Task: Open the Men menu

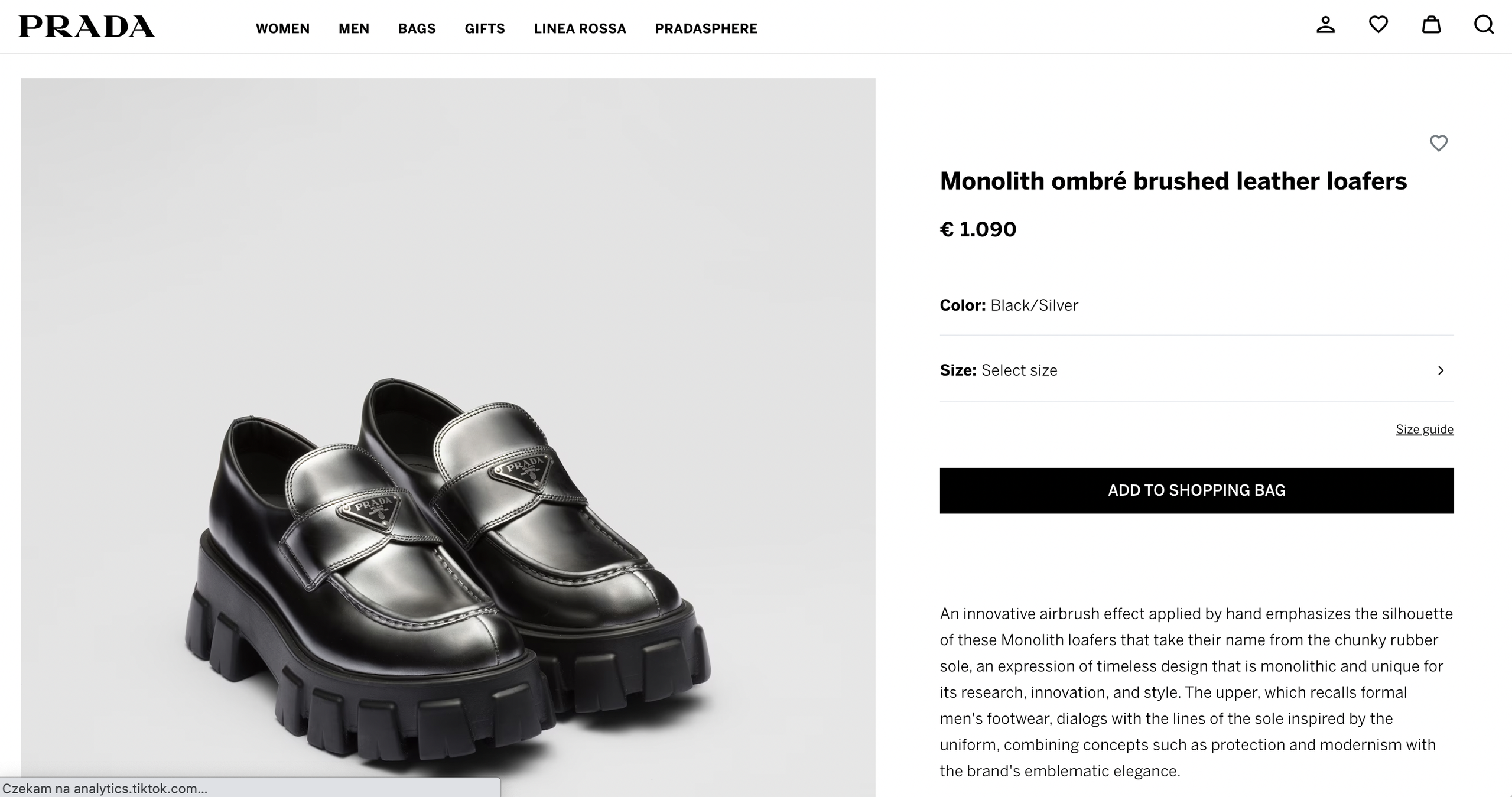Action: coord(353,28)
